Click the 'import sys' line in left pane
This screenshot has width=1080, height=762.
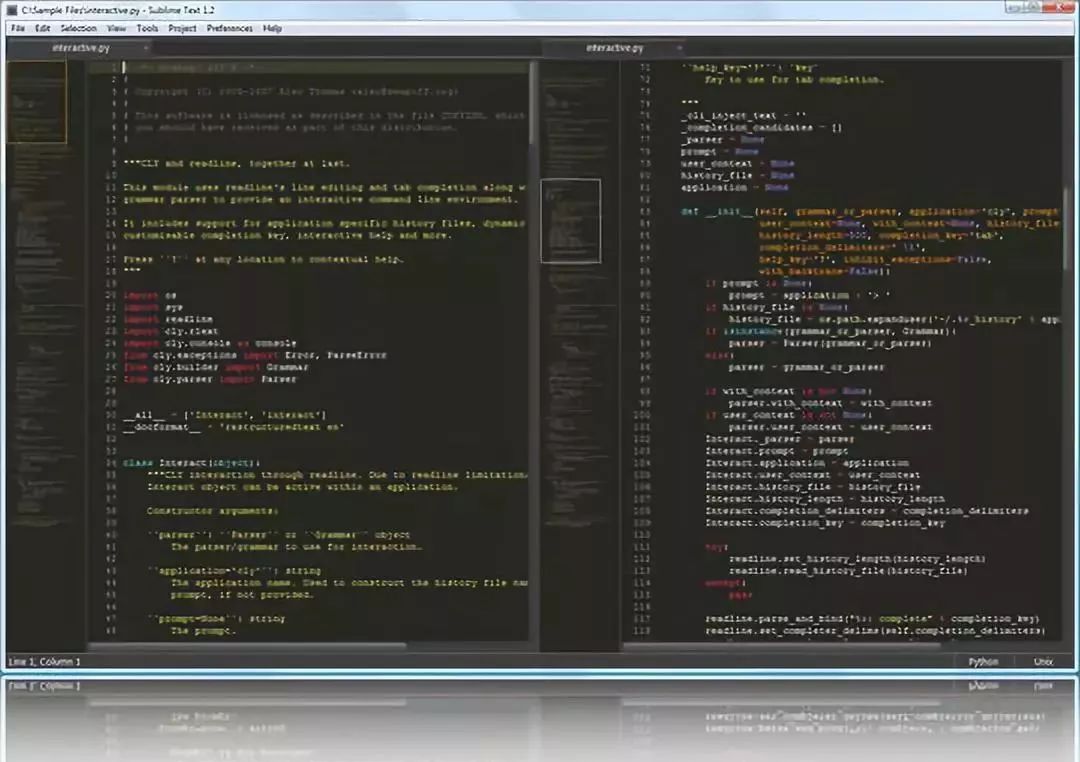154,307
